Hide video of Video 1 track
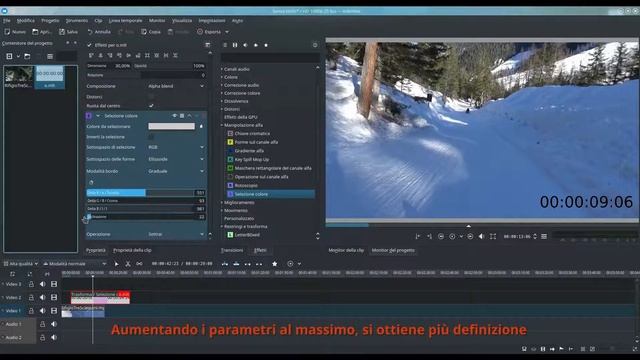This screenshot has height=360, width=640. (54, 311)
